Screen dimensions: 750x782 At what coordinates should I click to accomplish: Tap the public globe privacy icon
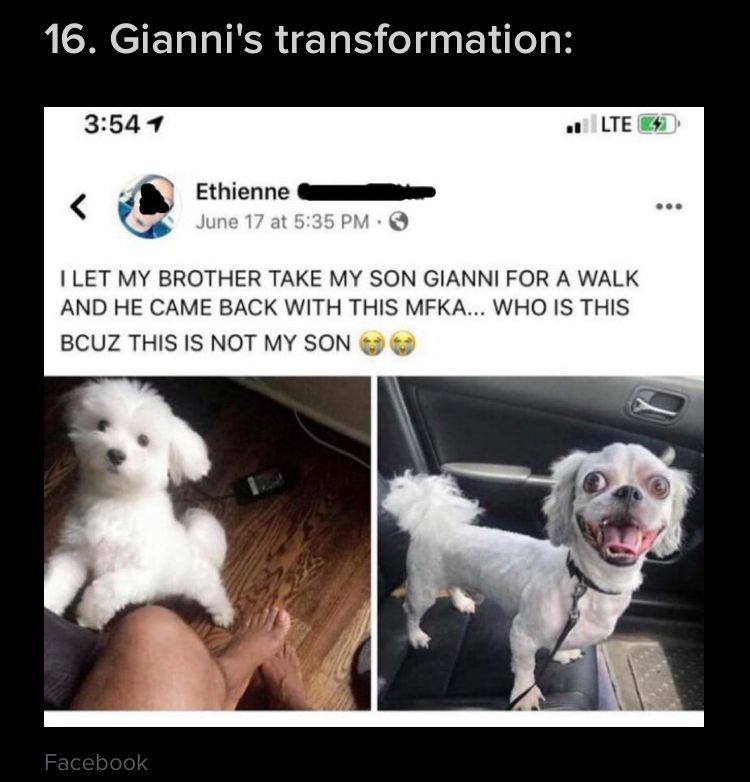pyautogui.click(x=398, y=221)
